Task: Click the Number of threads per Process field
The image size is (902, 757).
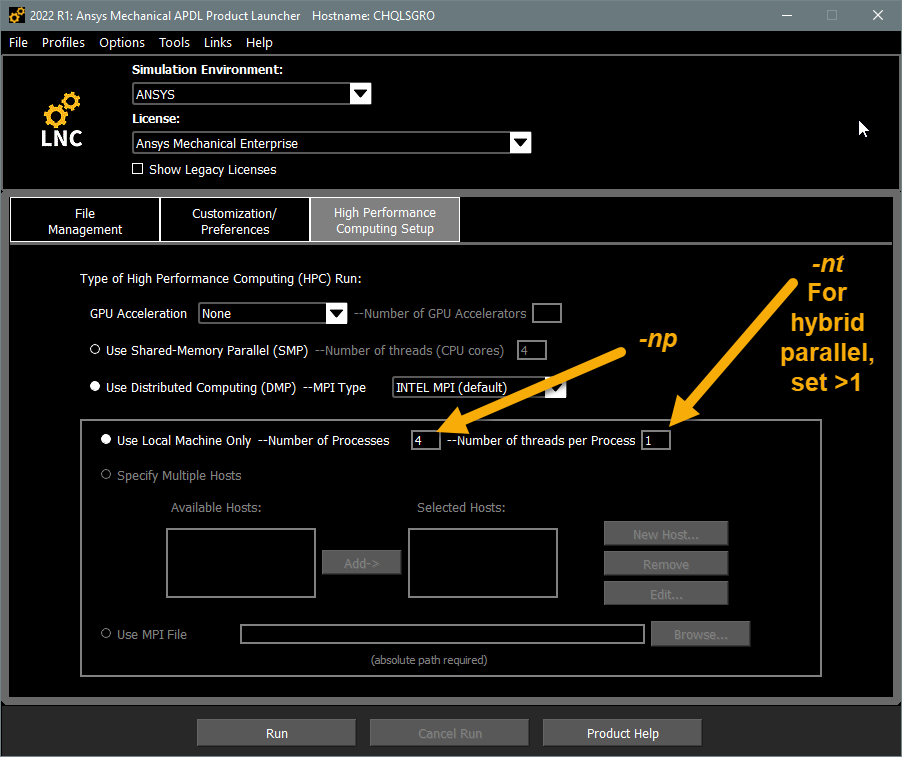Action: tap(656, 439)
